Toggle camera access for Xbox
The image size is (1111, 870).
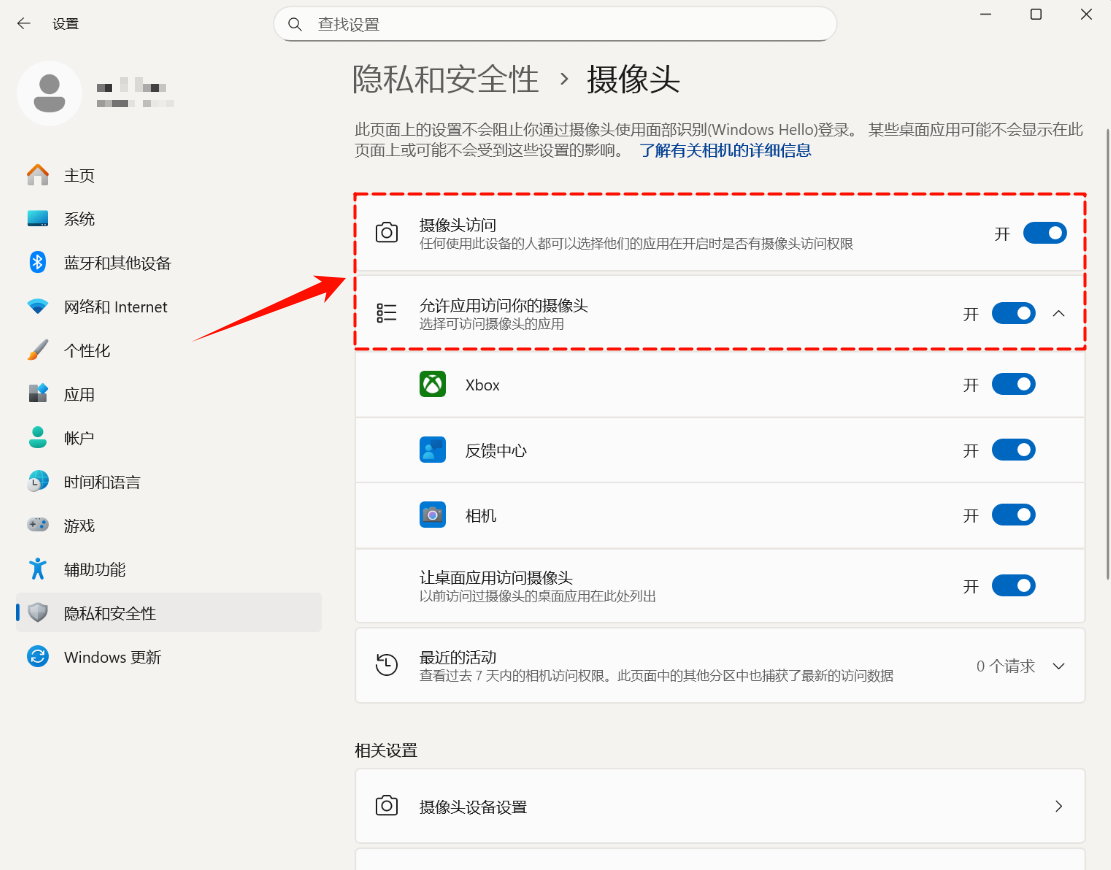point(1013,384)
